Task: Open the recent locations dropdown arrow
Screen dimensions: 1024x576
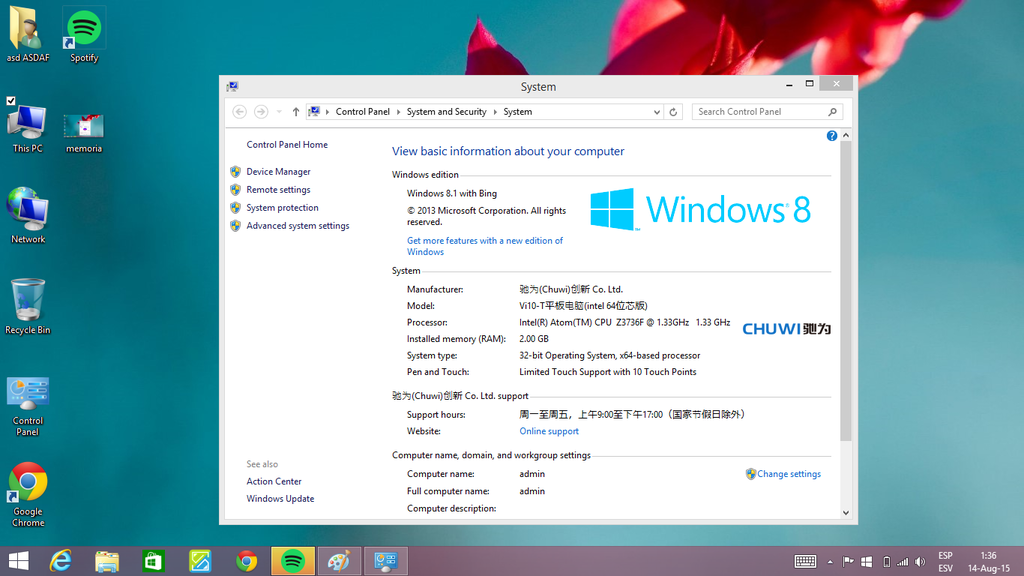Action: pyautogui.click(x=279, y=112)
